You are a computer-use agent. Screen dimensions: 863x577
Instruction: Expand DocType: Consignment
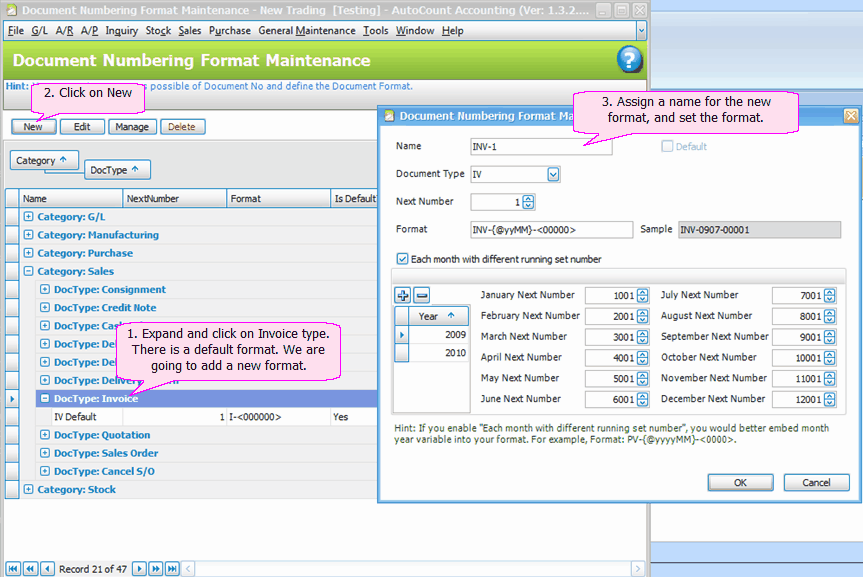coord(45,289)
